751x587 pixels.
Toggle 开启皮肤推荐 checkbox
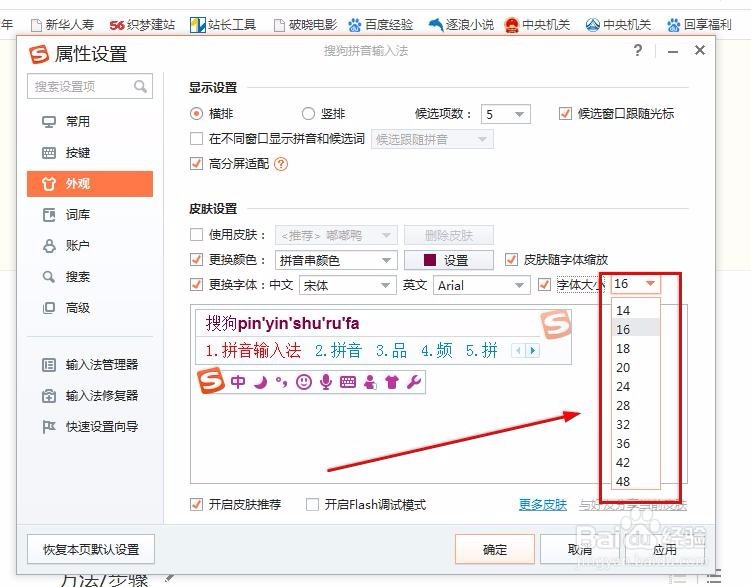pos(196,504)
